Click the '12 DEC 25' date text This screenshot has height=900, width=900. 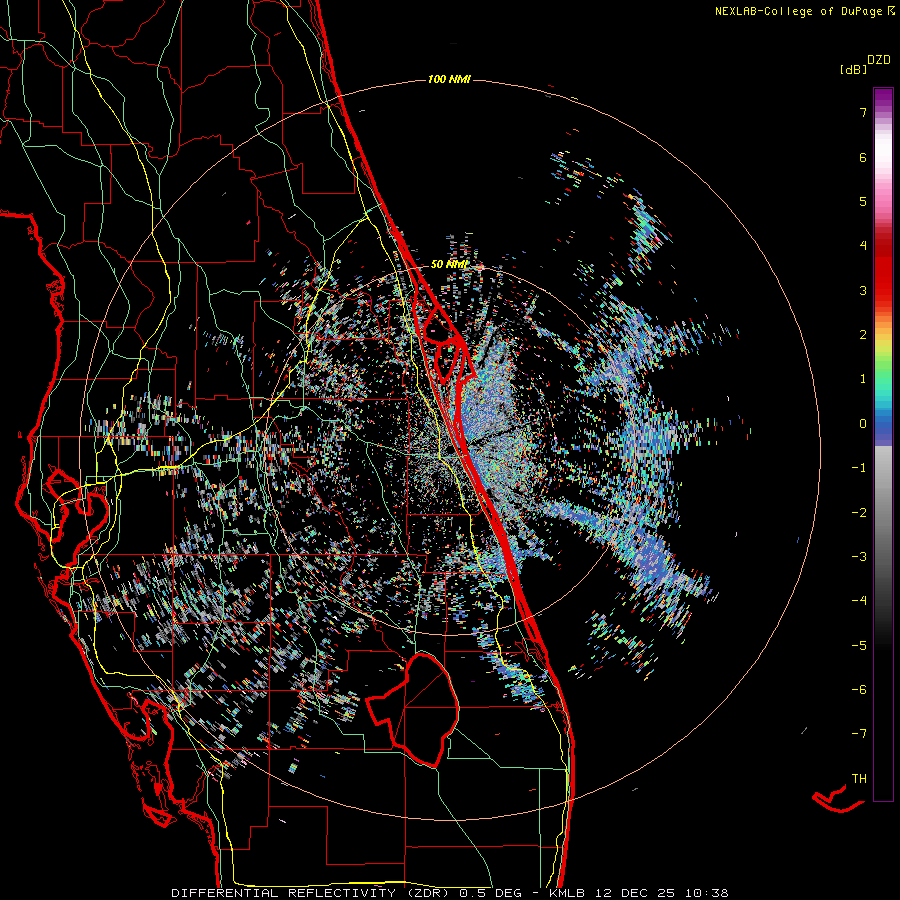[x=634, y=893]
